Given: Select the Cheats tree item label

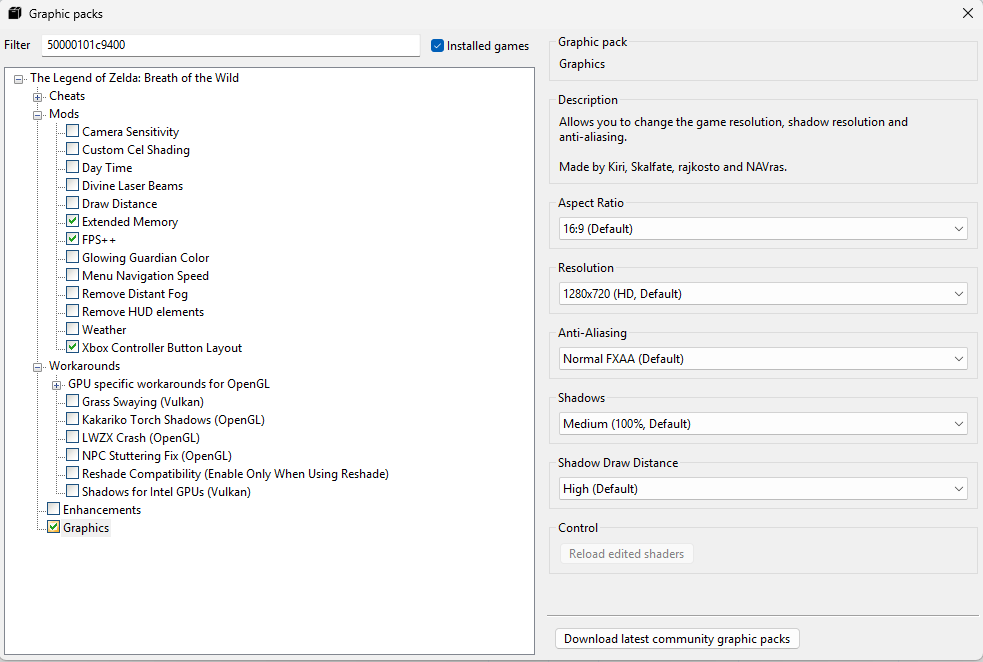Looking at the screenshot, I should (67, 96).
